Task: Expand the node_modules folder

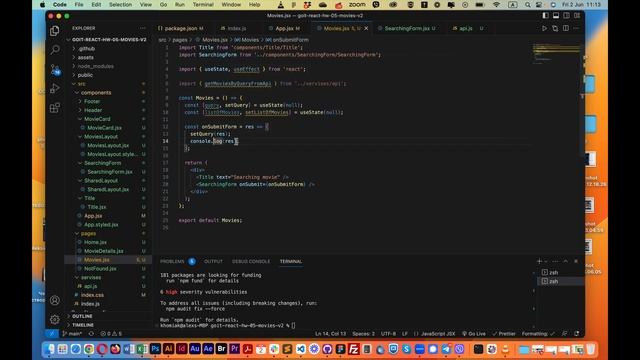Action: [96, 66]
